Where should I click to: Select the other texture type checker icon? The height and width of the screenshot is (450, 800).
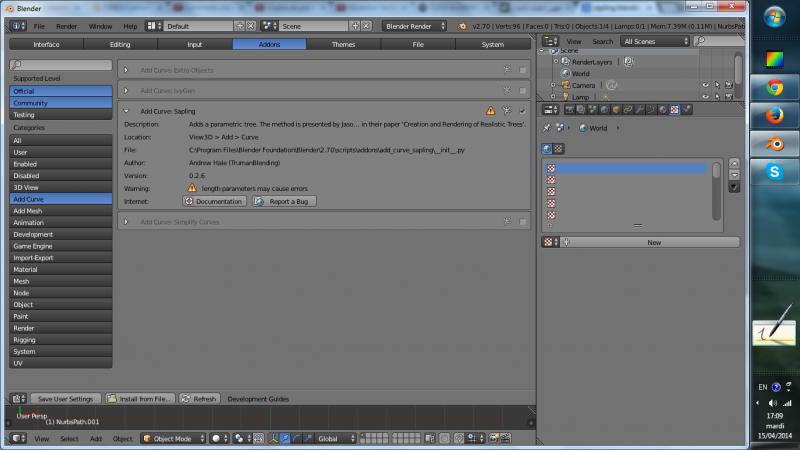click(558, 149)
